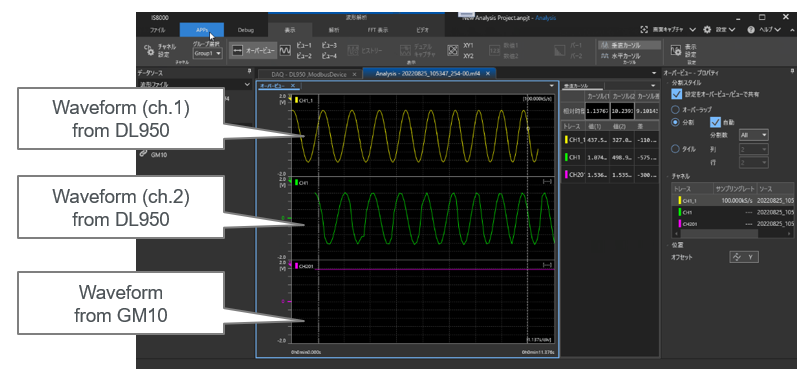Click the History (ヒストリー) icon
Screen dimensions: 808x383
(354, 51)
